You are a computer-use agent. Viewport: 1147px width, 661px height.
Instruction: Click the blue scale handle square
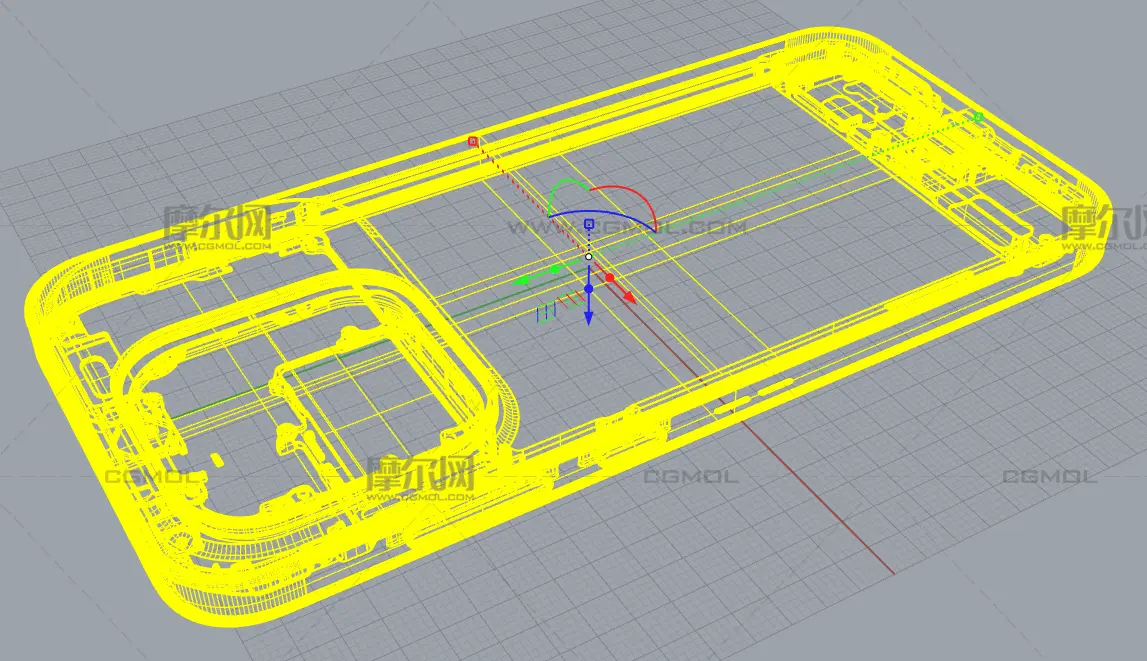(x=589, y=223)
